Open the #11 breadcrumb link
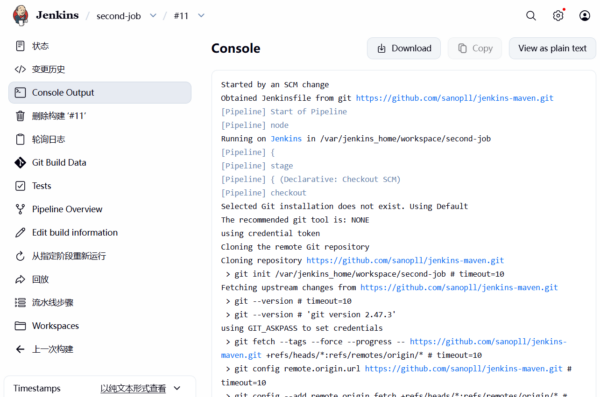 (181, 16)
